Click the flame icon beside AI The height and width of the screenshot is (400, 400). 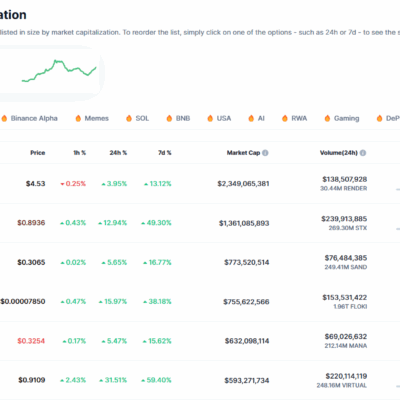click(251, 118)
